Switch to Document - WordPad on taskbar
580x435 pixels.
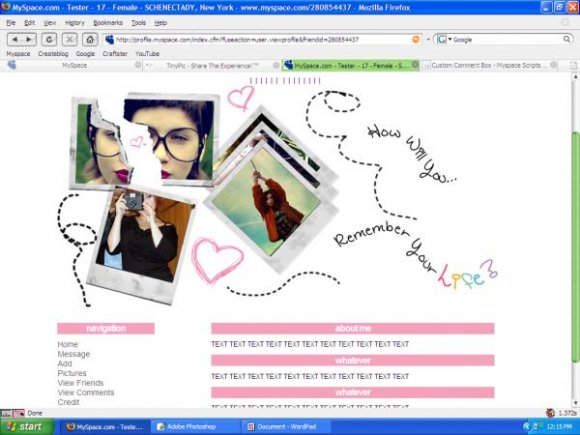[x=286, y=427]
